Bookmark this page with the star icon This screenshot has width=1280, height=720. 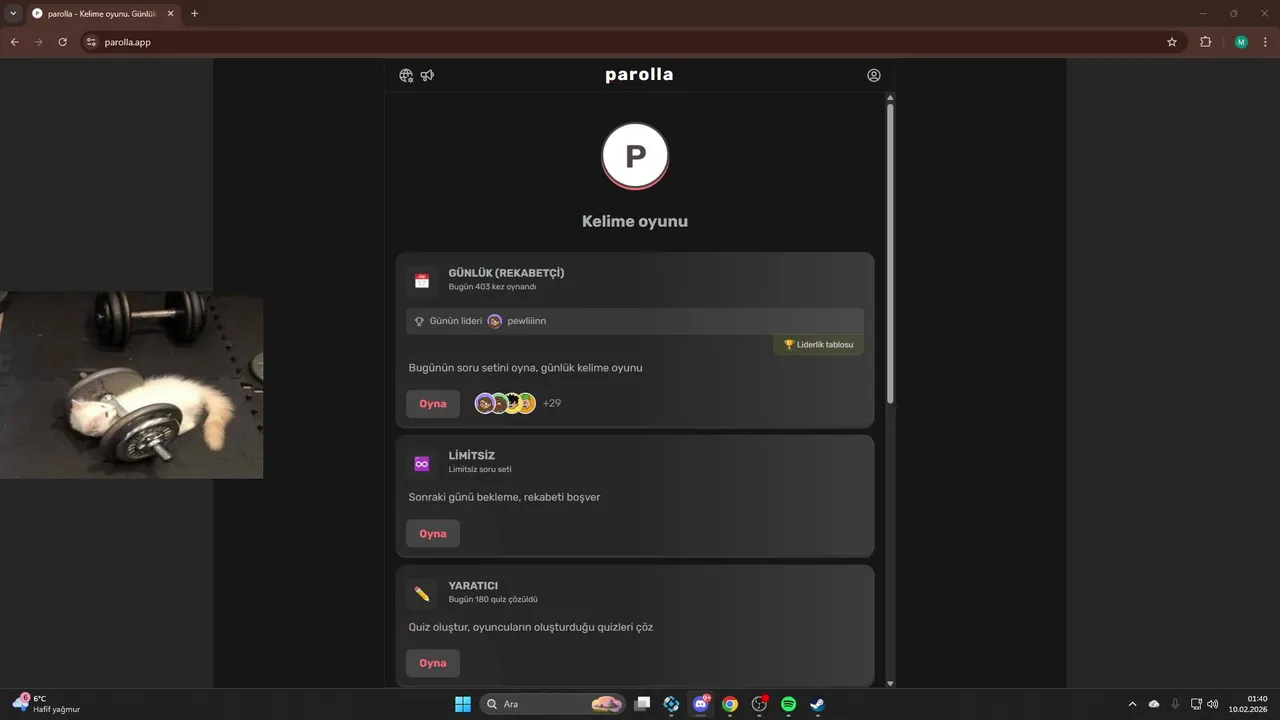pos(1172,42)
